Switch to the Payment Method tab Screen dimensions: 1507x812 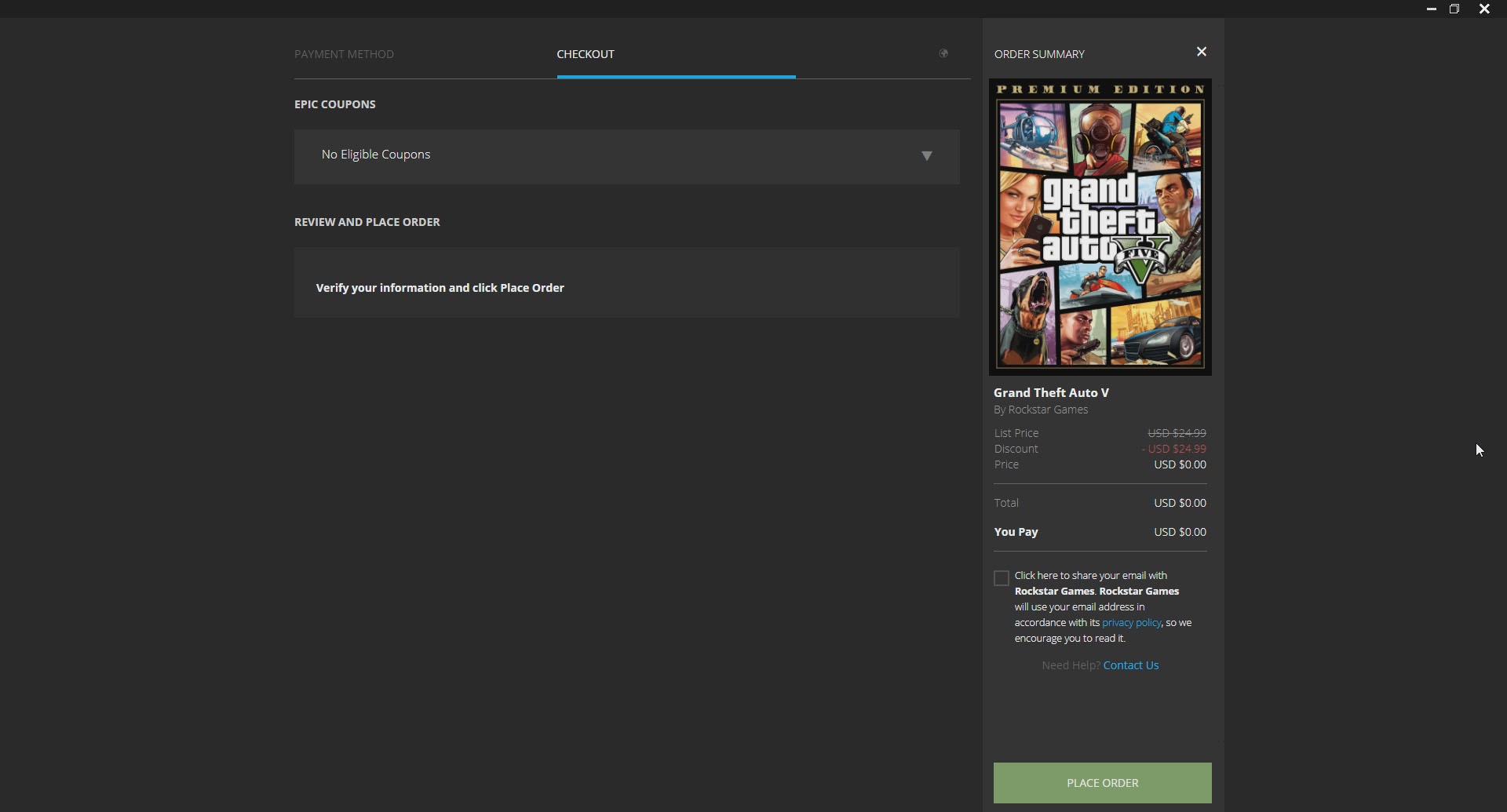[x=344, y=54]
